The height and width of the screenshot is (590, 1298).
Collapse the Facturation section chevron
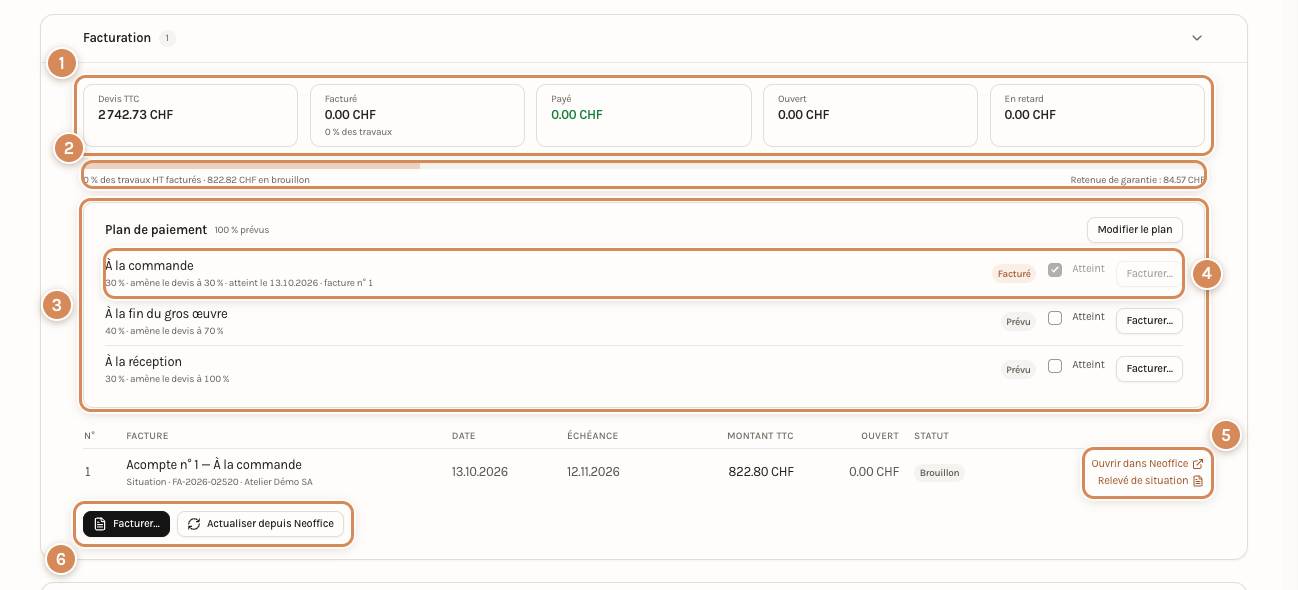[x=1197, y=38]
